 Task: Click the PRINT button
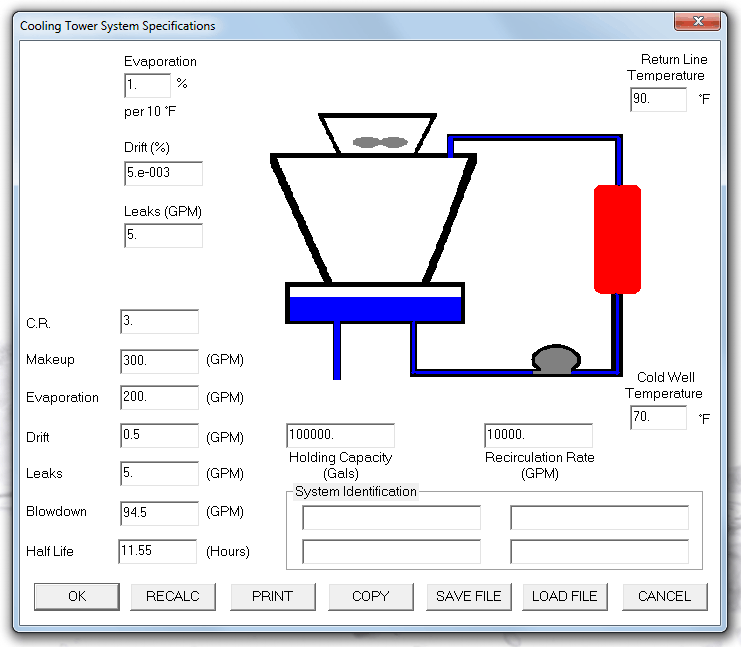(x=273, y=596)
